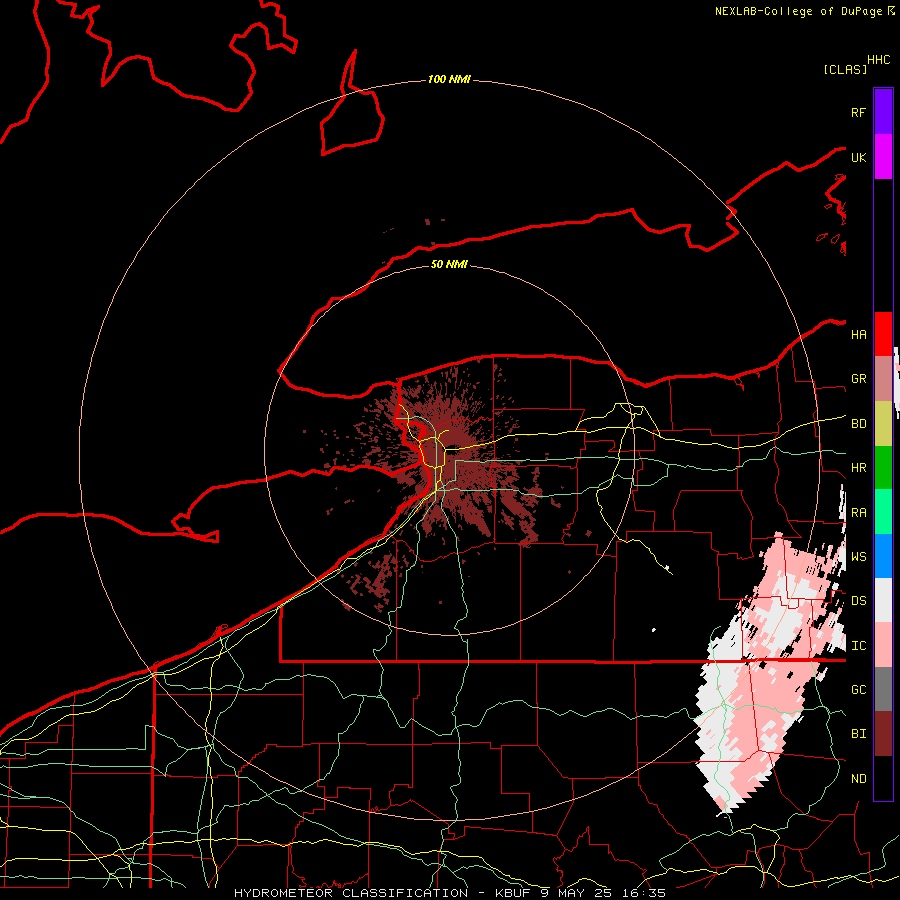Click the "BD" legend label
The width and height of the screenshot is (900, 900).
(858, 424)
